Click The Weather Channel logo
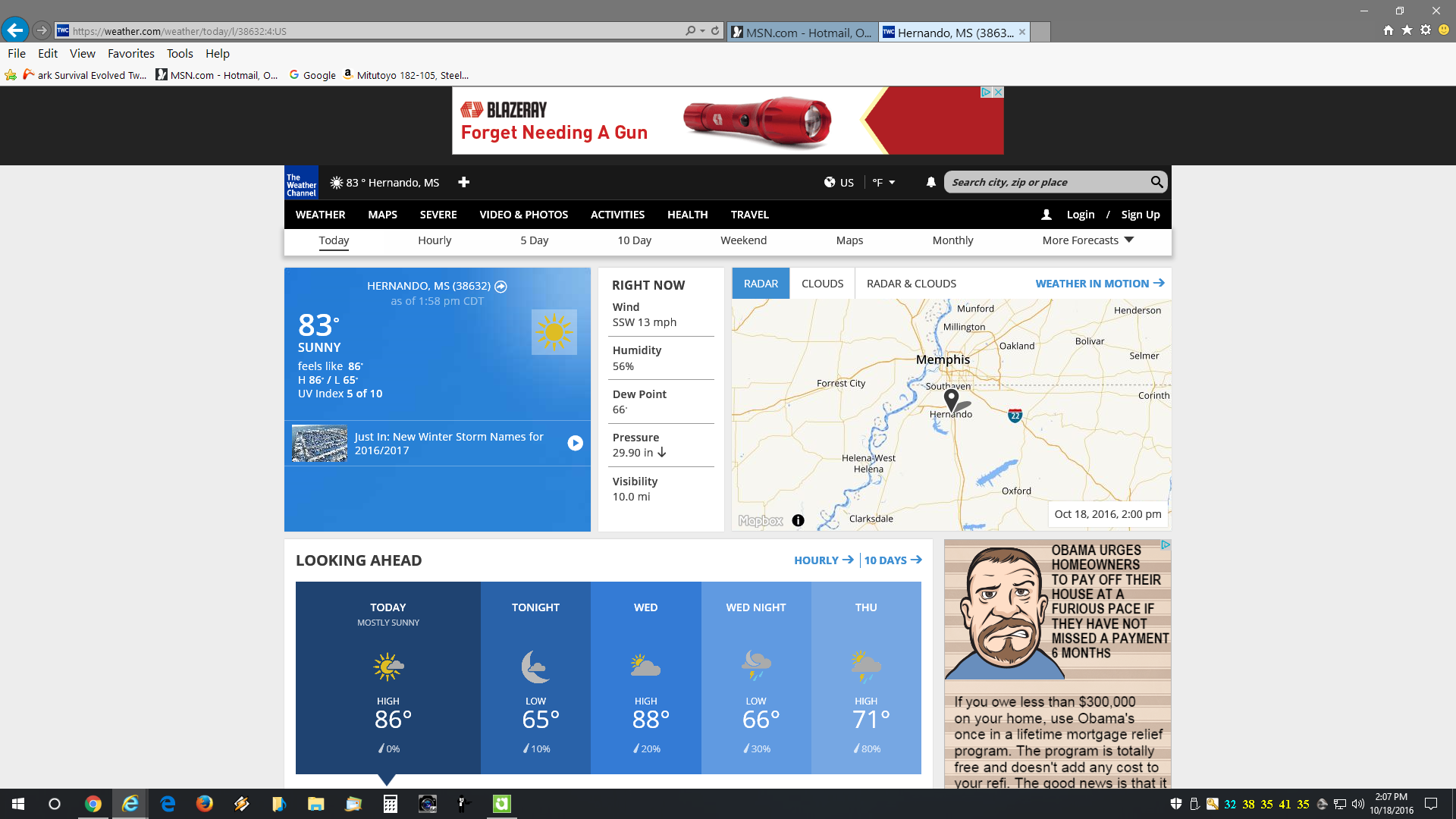The image size is (1456, 819). [301, 183]
